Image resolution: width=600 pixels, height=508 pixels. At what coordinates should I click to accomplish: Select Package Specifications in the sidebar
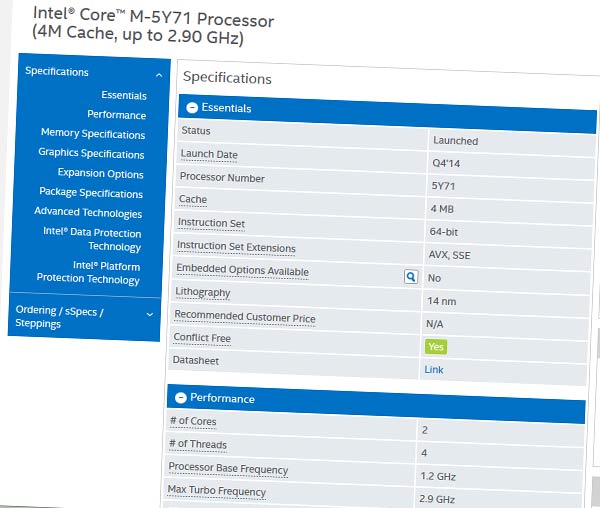91,192
